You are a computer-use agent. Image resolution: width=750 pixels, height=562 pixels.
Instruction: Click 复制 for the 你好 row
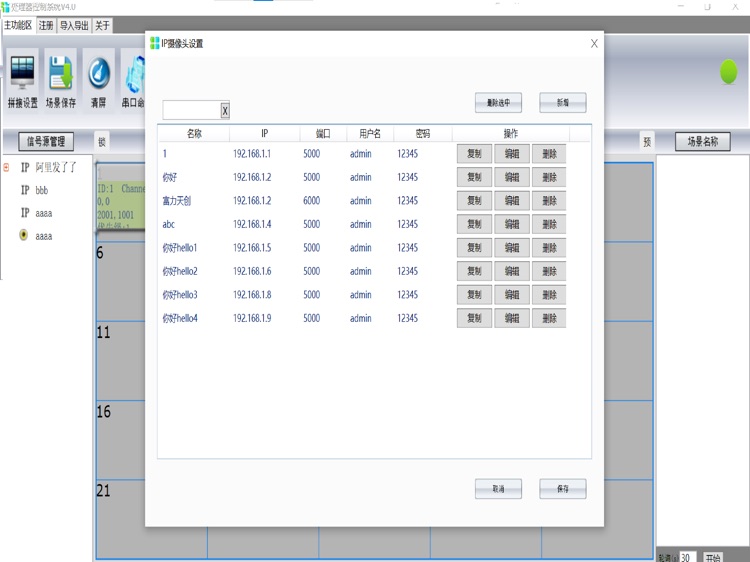[x=474, y=177]
